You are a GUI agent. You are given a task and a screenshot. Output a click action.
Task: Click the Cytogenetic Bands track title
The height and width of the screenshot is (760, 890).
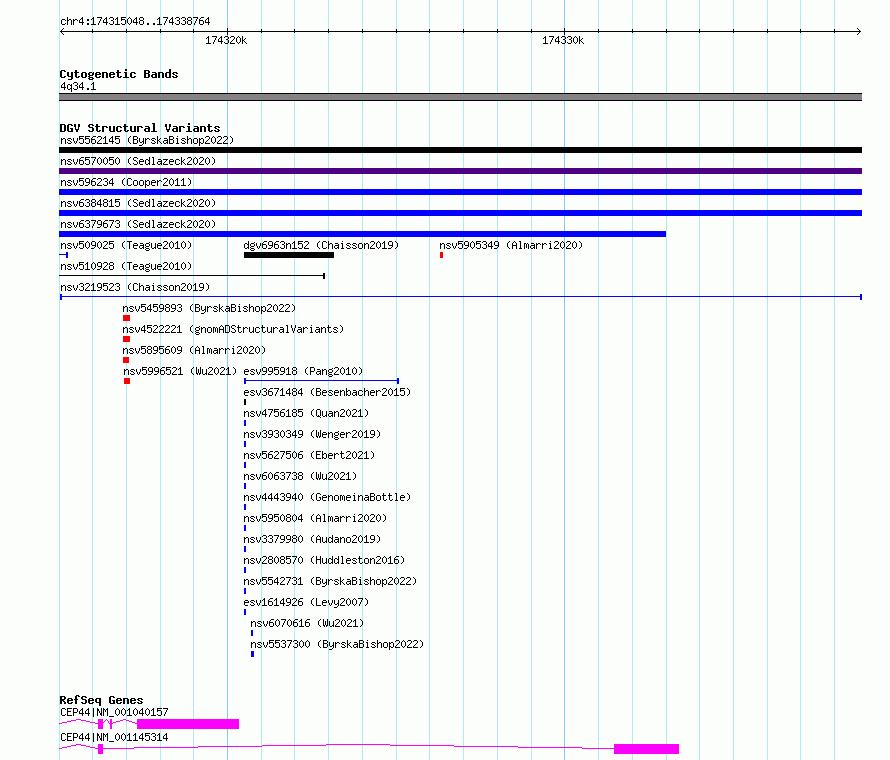tap(119, 74)
